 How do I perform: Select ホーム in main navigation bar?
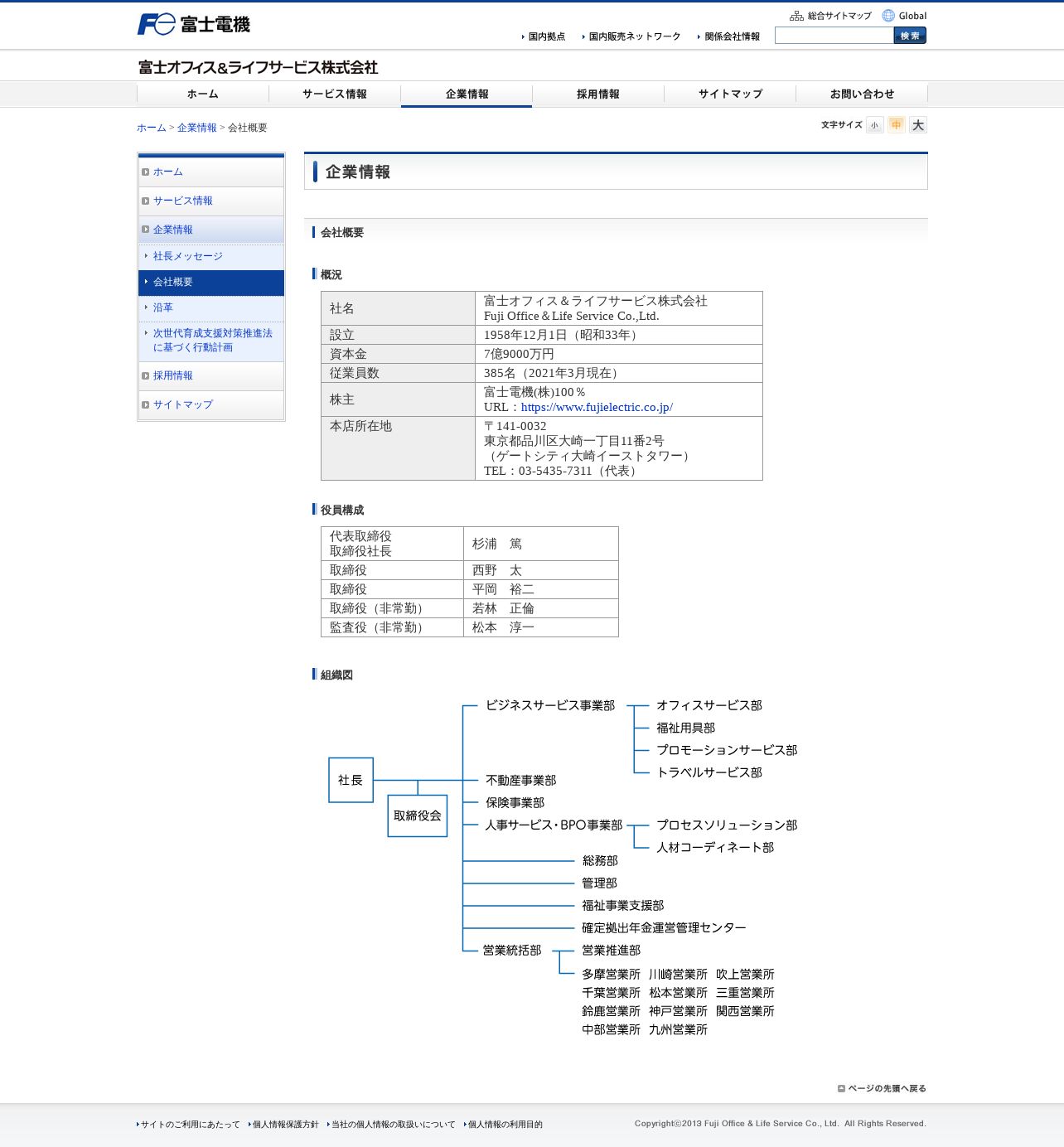(203, 94)
